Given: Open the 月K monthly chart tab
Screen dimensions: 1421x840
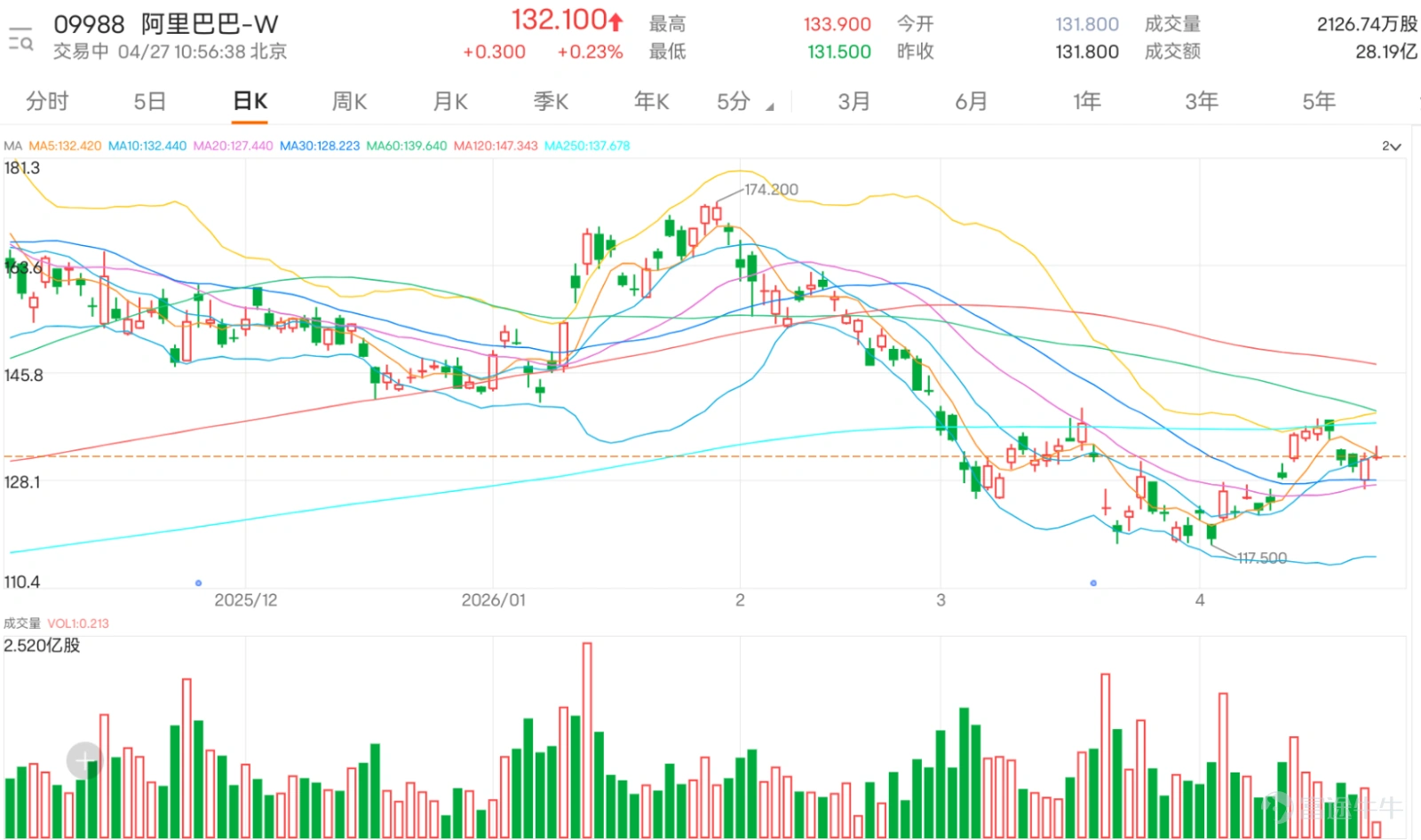Looking at the screenshot, I should pos(450,101).
